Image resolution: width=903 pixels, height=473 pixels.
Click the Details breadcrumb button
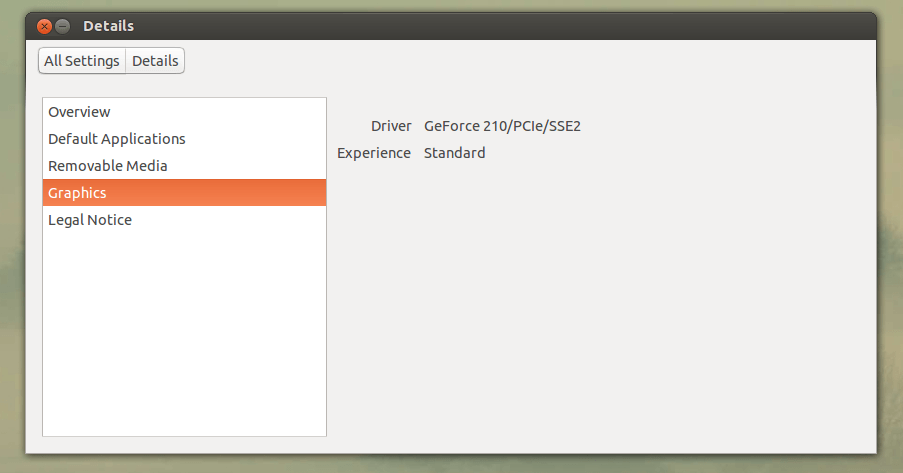click(x=155, y=61)
